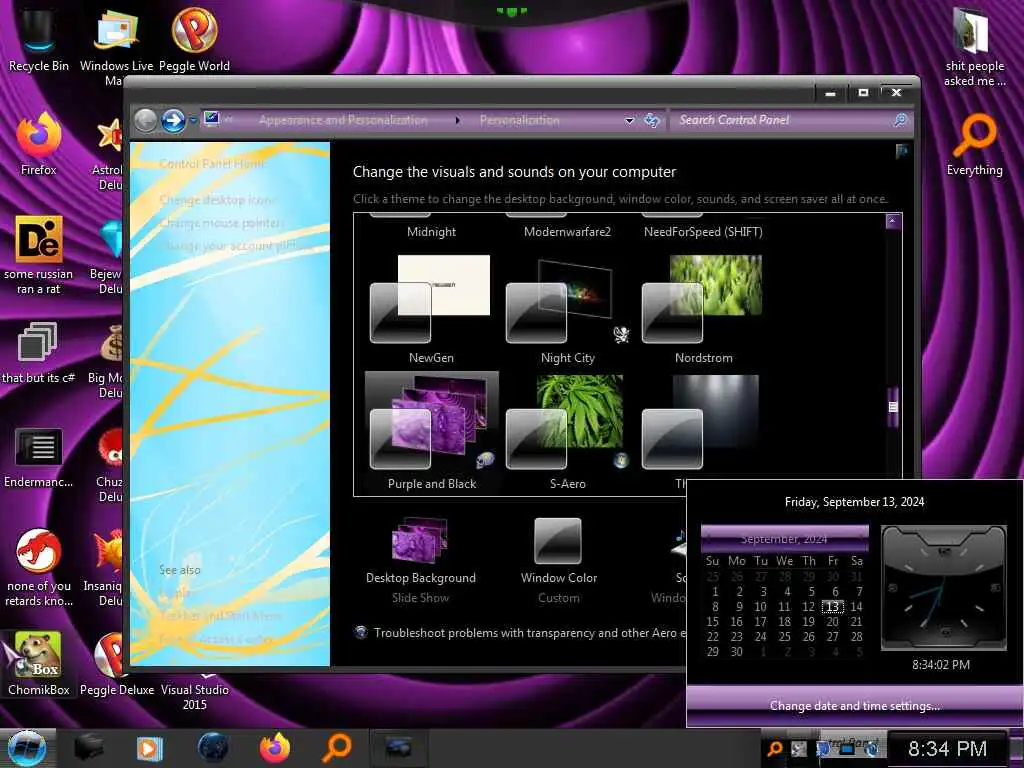Click the theme list scroll-up arrow
Viewport: 1024px width, 768px height.
893,221
